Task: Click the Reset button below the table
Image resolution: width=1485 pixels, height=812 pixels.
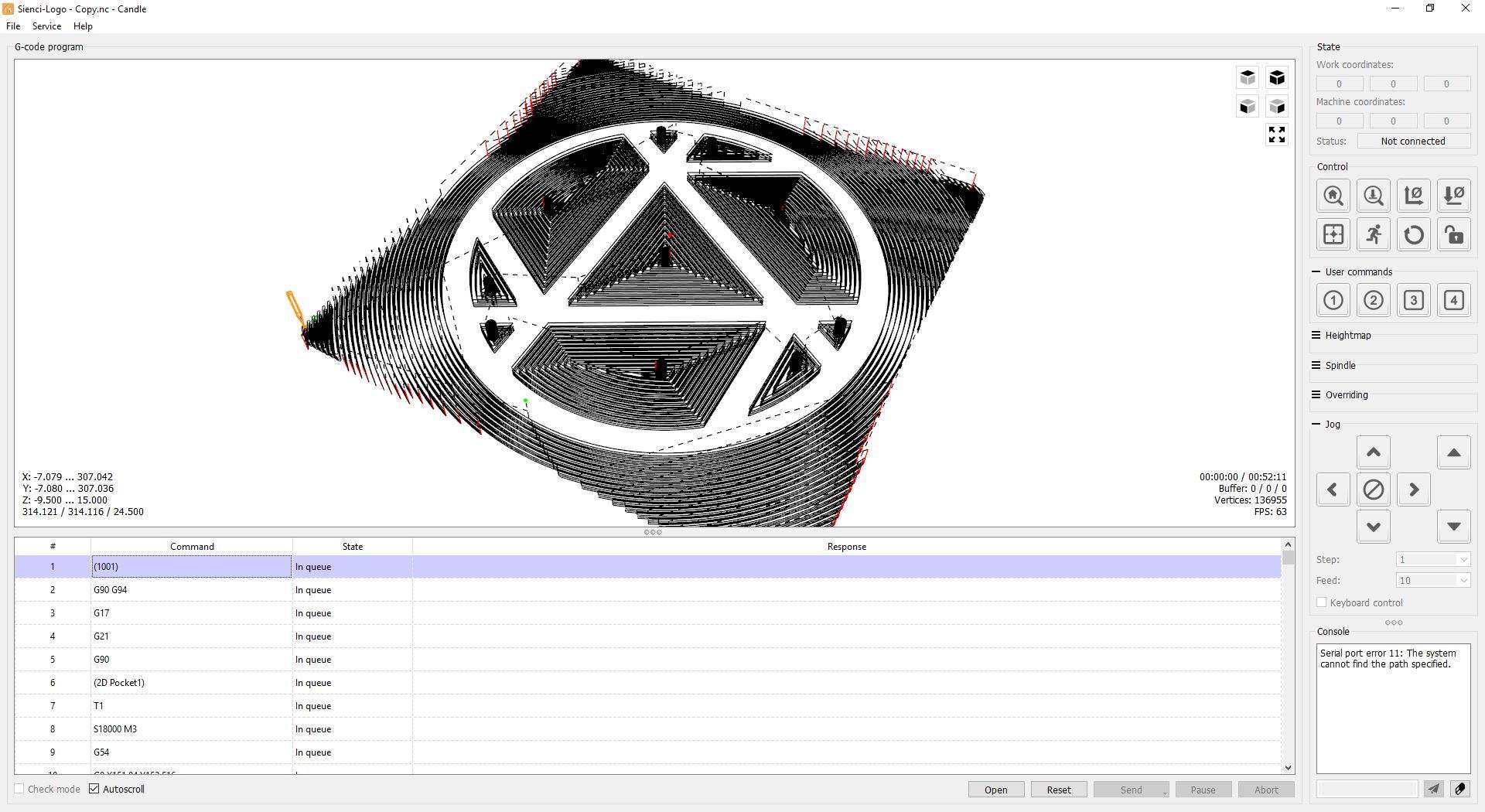Action: 1059,790
